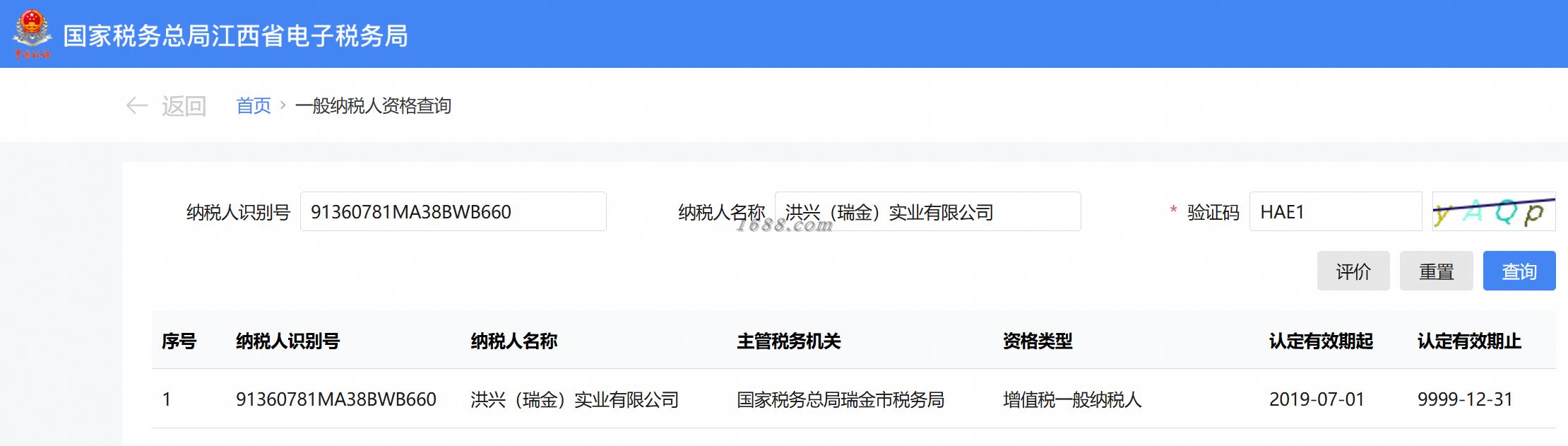This screenshot has height=446, width=1568.
Task: Focus the 纳税人识别号 input field
Action: tap(453, 211)
